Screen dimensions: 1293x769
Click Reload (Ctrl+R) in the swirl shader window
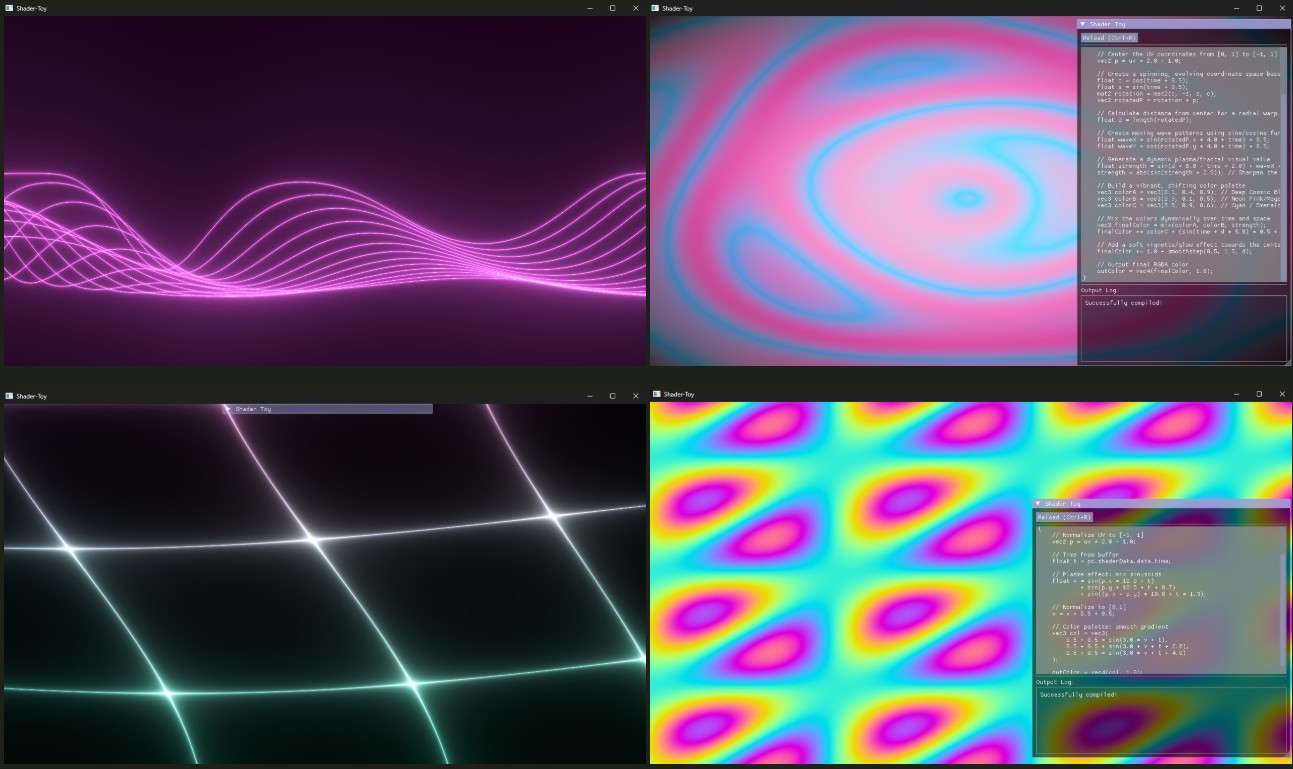point(1109,38)
